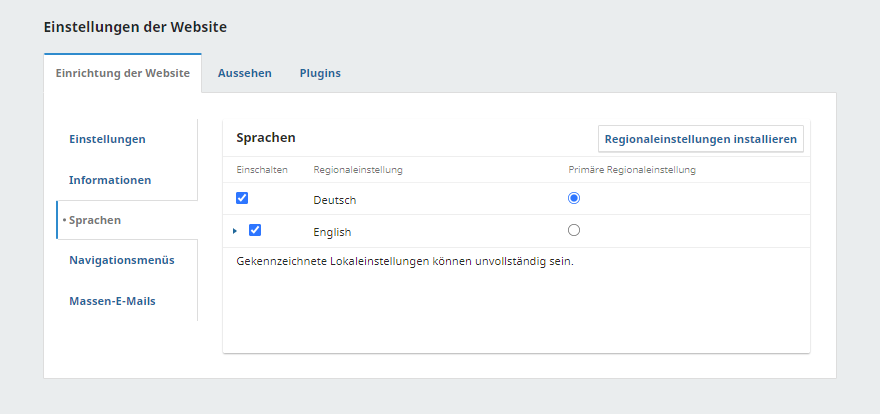Screen dimensions: 880x414
Task: Click the Primäre Regionaleinstellung column header
Action: (x=631, y=170)
